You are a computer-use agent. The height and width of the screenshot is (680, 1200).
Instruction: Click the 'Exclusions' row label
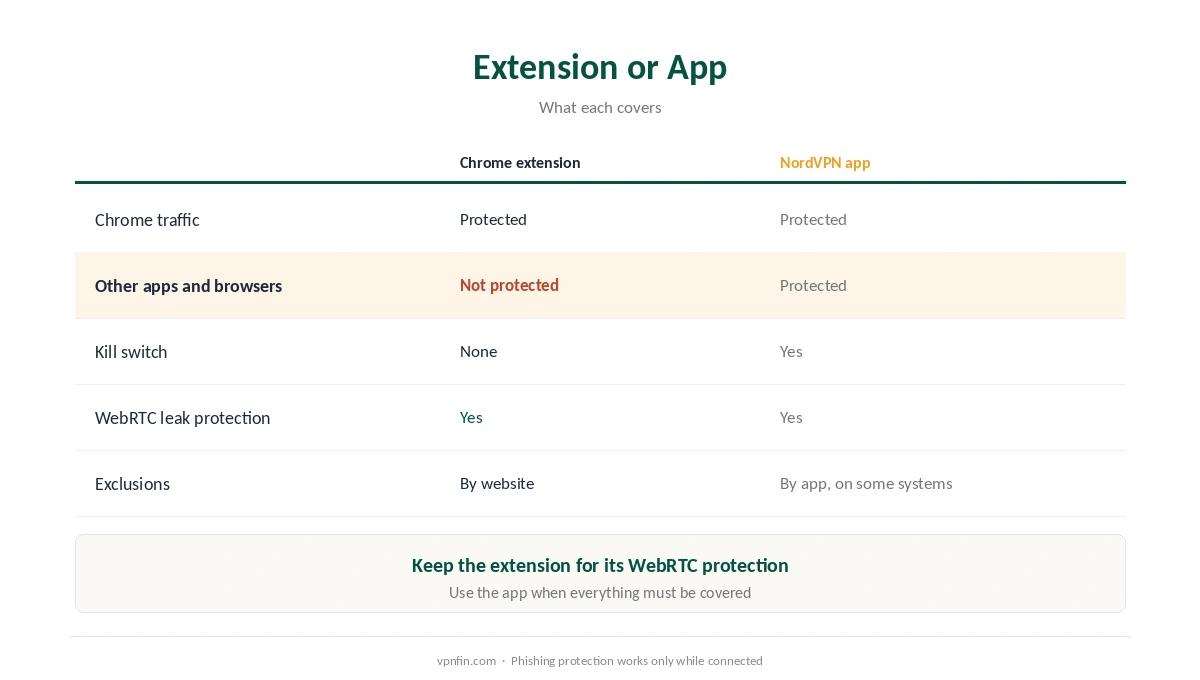point(132,484)
